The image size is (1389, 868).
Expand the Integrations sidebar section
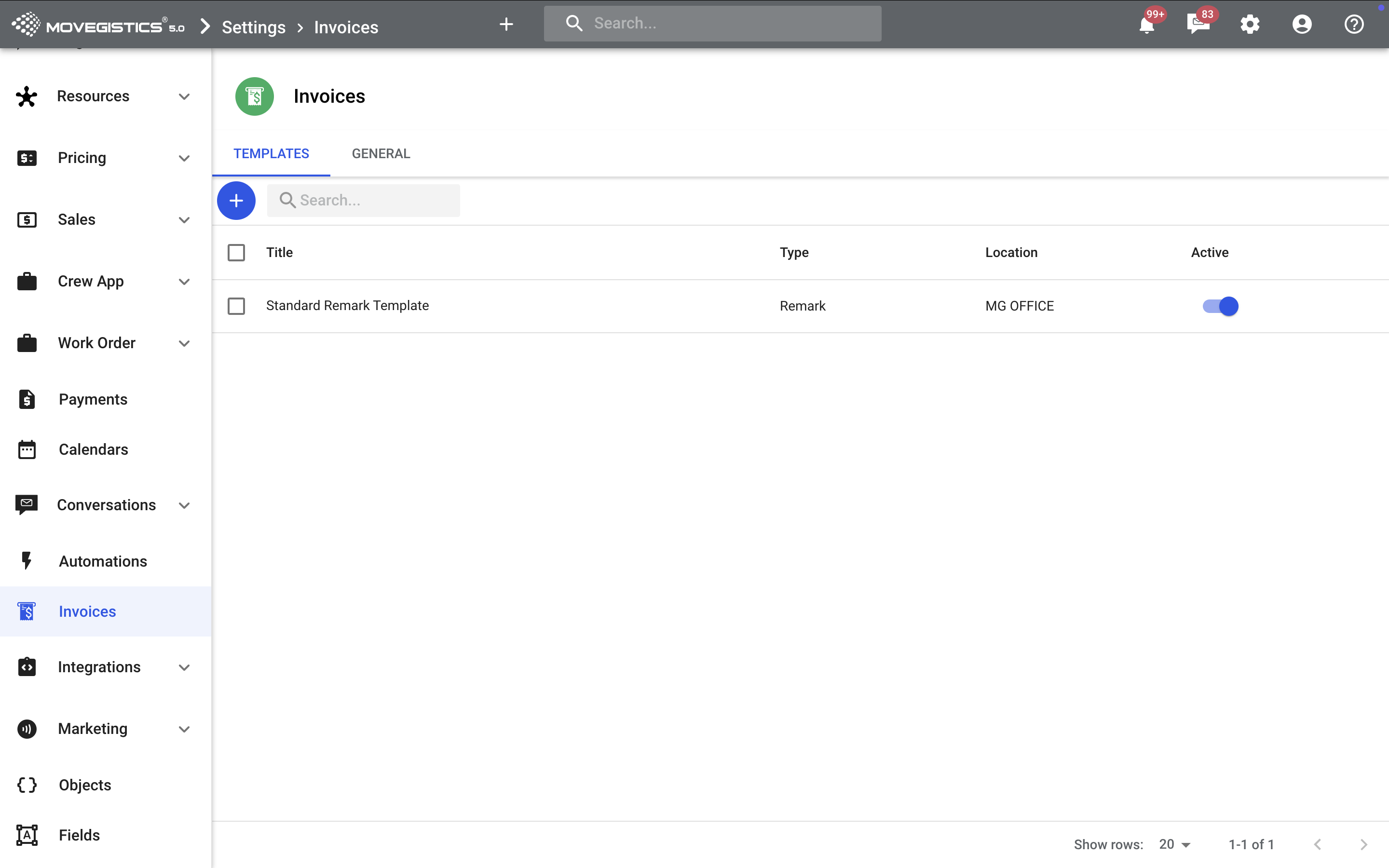click(184, 667)
